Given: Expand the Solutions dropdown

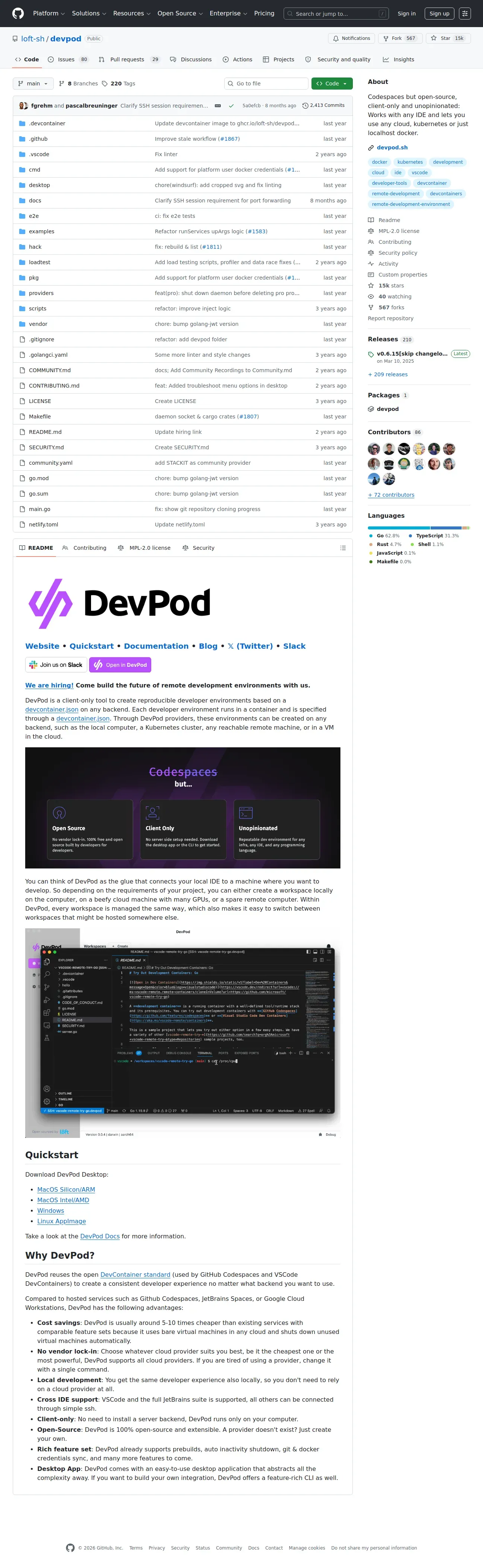Looking at the screenshot, I should [89, 14].
